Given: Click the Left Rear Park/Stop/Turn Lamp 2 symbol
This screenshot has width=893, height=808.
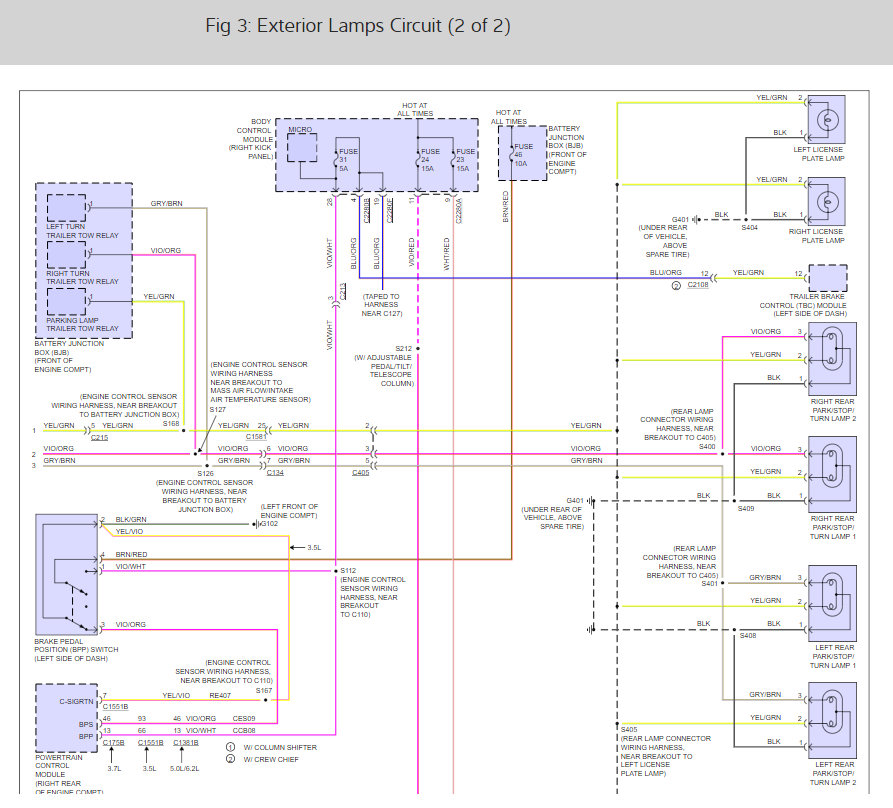Looking at the screenshot, I should coord(832,720).
